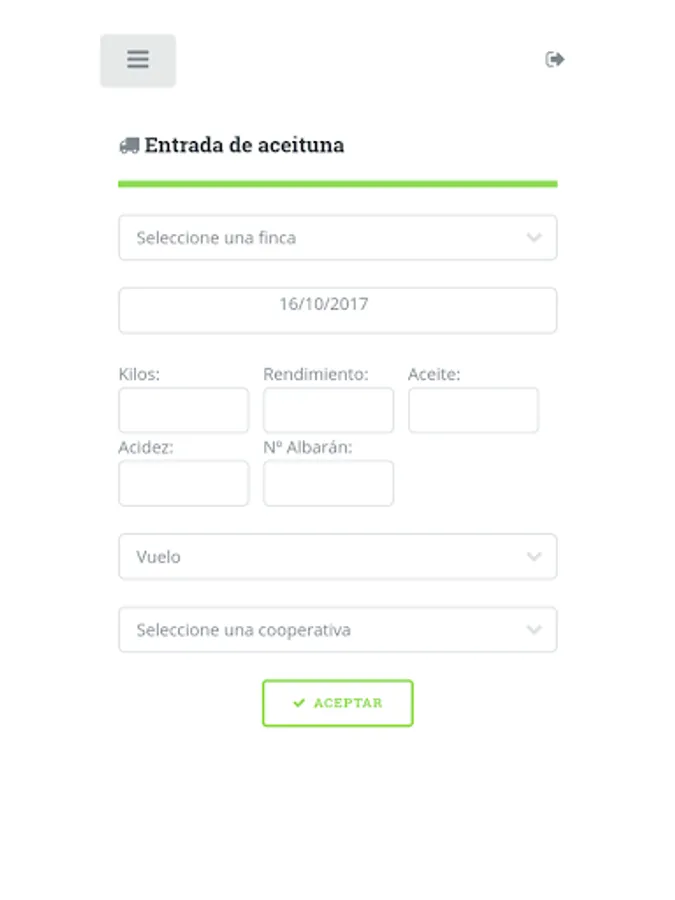Click the truck icon beside the heading
The height and width of the screenshot is (900, 675).
[128, 146]
